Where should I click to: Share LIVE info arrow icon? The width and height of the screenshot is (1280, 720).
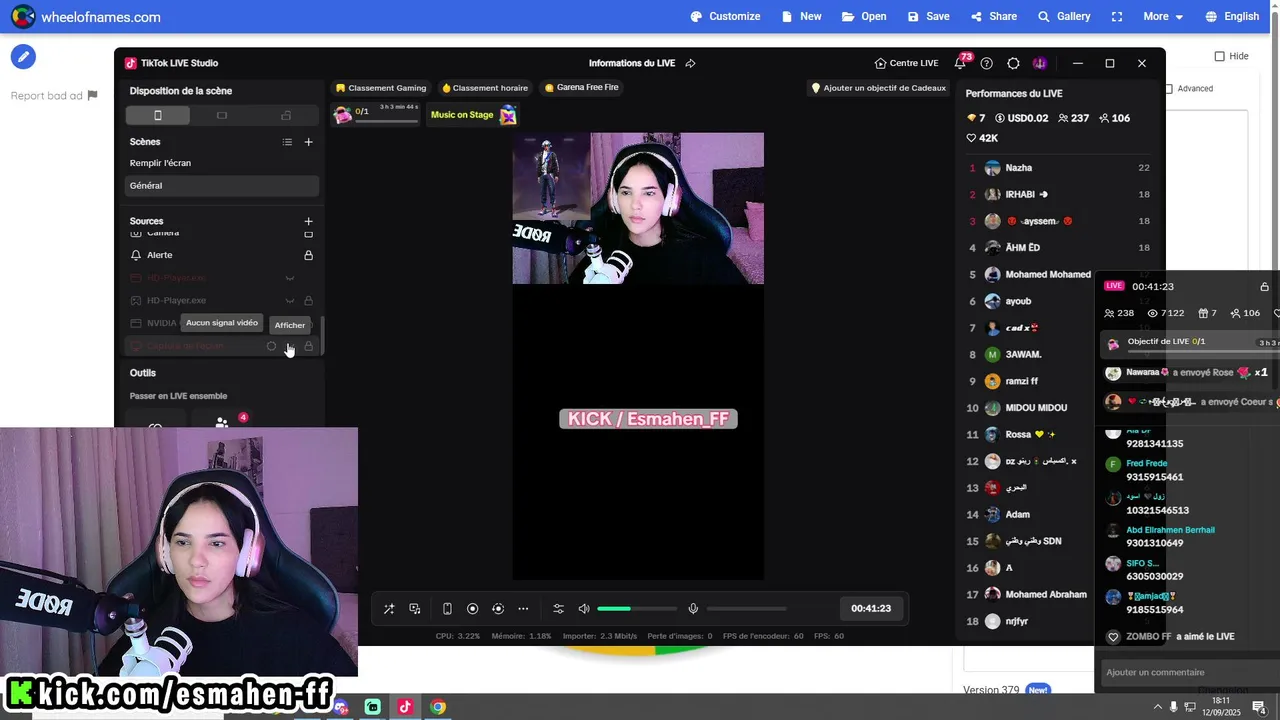click(690, 63)
